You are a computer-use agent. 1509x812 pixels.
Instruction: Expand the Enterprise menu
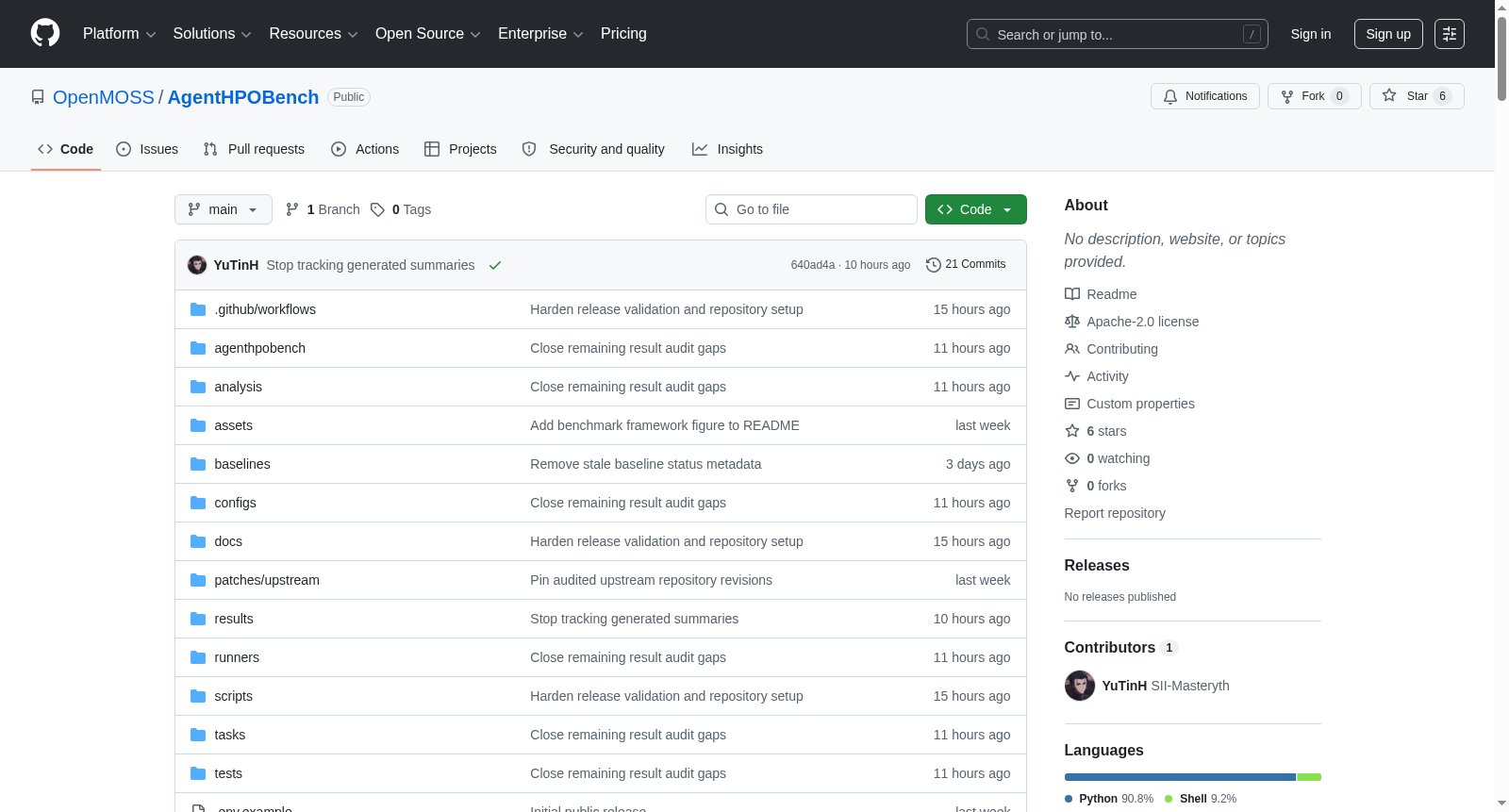pos(540,34)
